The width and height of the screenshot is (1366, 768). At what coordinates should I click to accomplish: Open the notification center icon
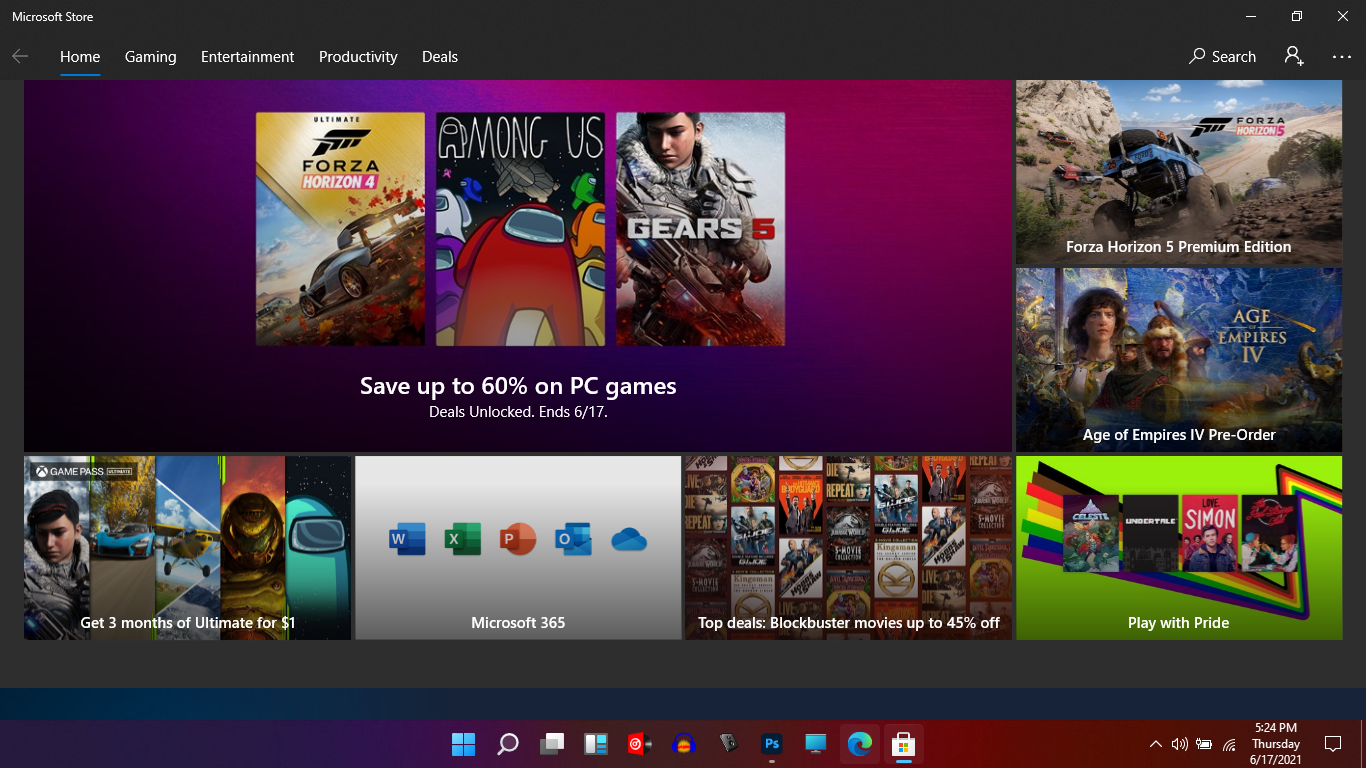tap(1332, 744)
